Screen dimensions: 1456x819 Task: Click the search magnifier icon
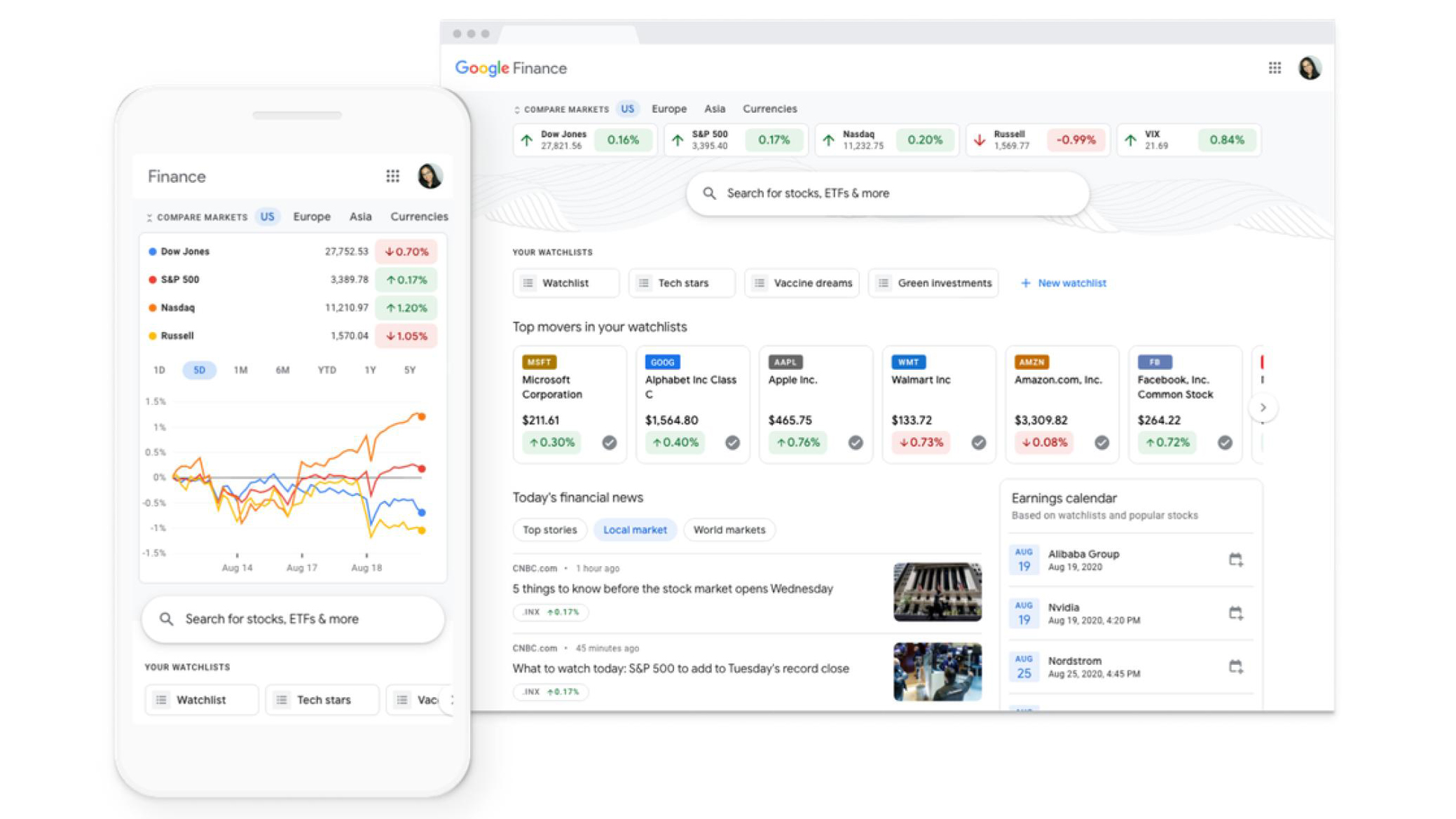710,193
